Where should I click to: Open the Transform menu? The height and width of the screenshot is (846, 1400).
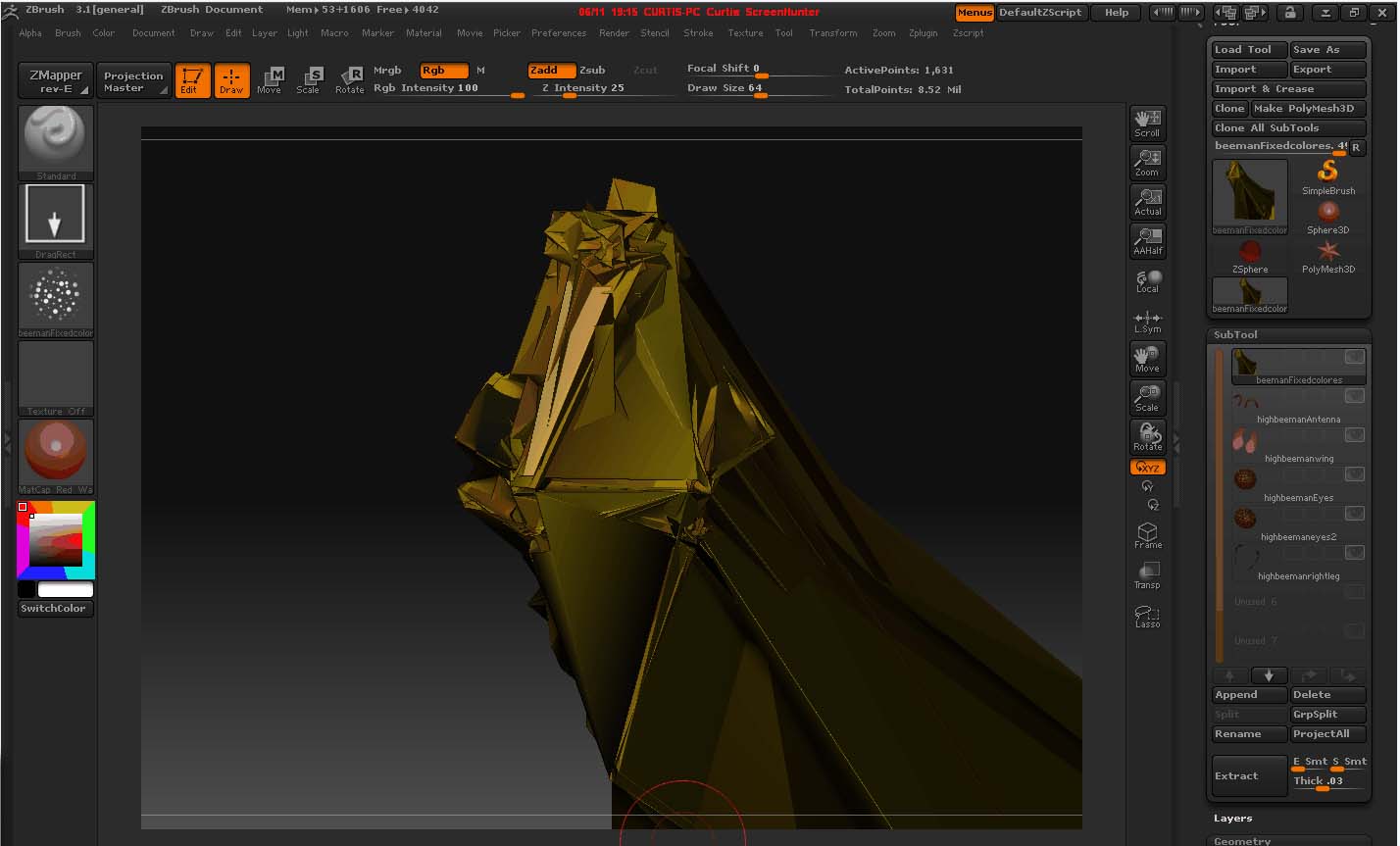pos(833,32)
